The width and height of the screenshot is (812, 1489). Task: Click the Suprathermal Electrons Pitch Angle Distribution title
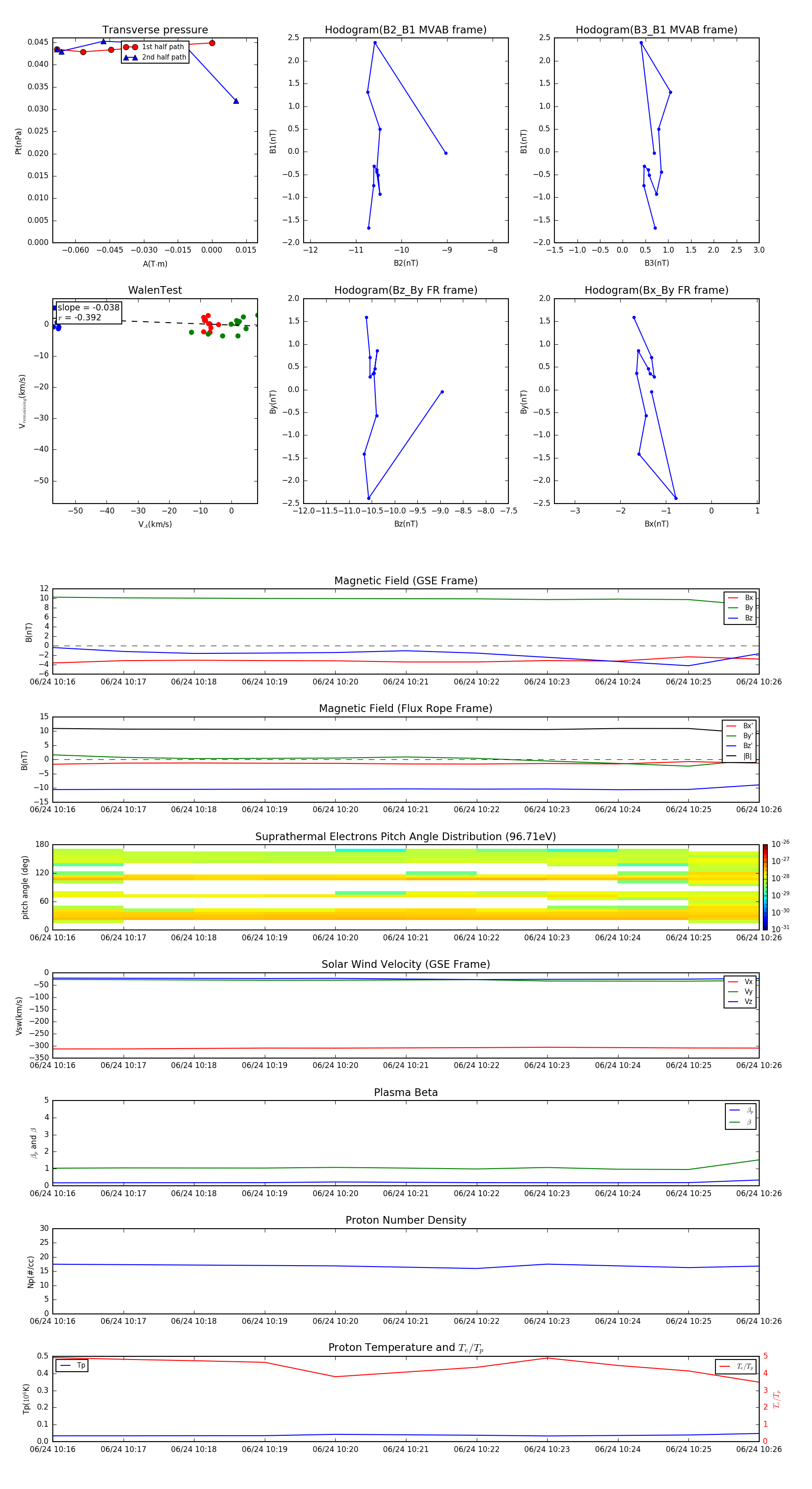point(406,837)
